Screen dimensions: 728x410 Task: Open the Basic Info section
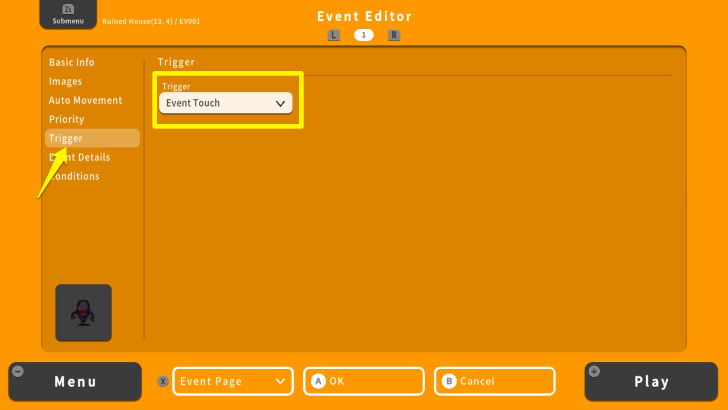(72, 62)
